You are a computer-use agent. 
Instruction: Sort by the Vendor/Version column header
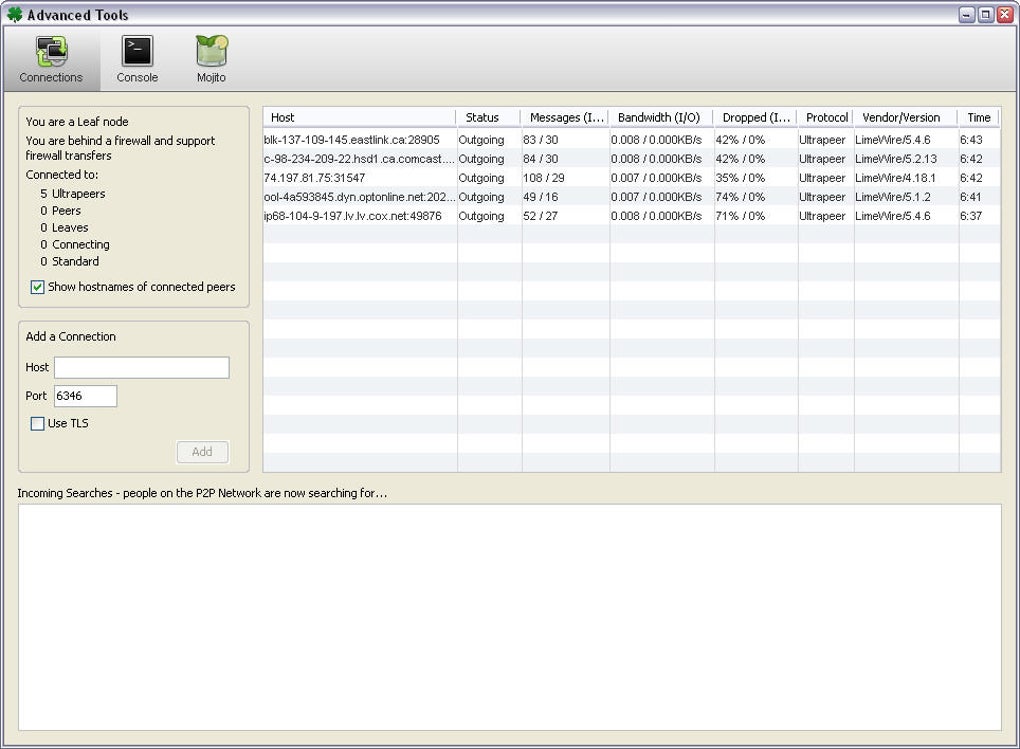coord(906,118)
